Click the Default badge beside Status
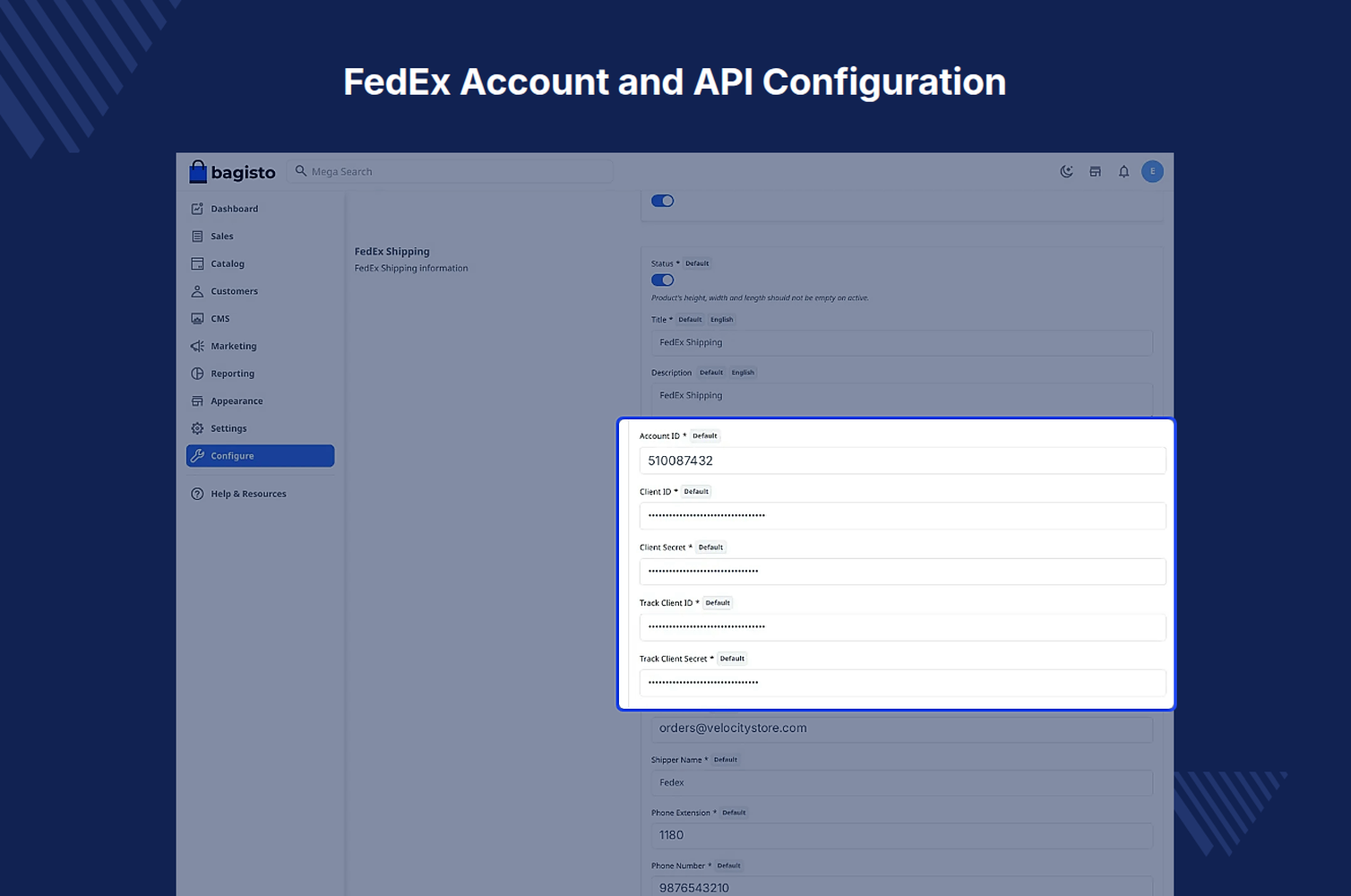This screenshot has height=896, width=1351. pyautogui.click(x=697, y=263)
